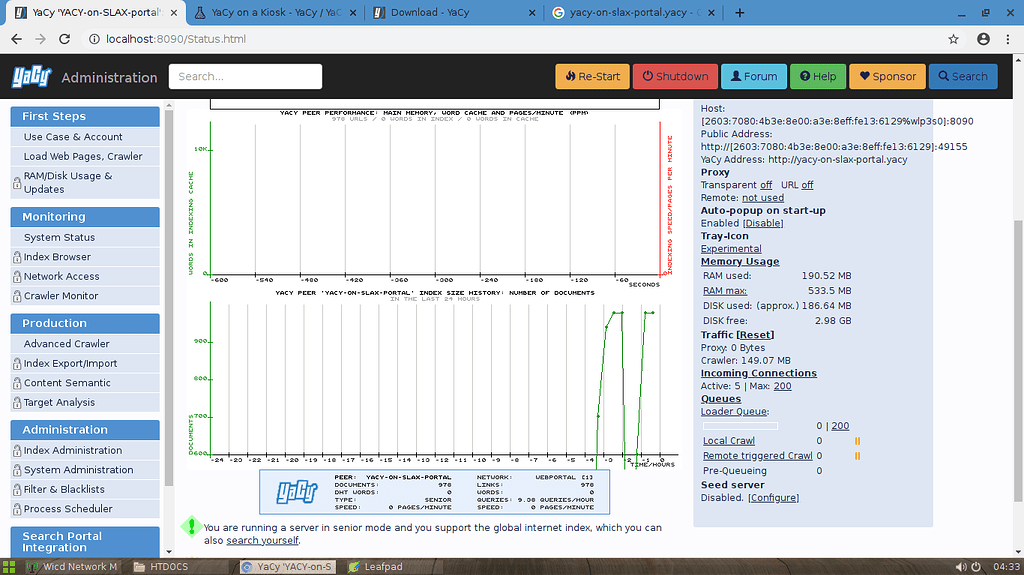Disable auto-popup on start-up
1024x575 pixels.
[x=763, y=223]
